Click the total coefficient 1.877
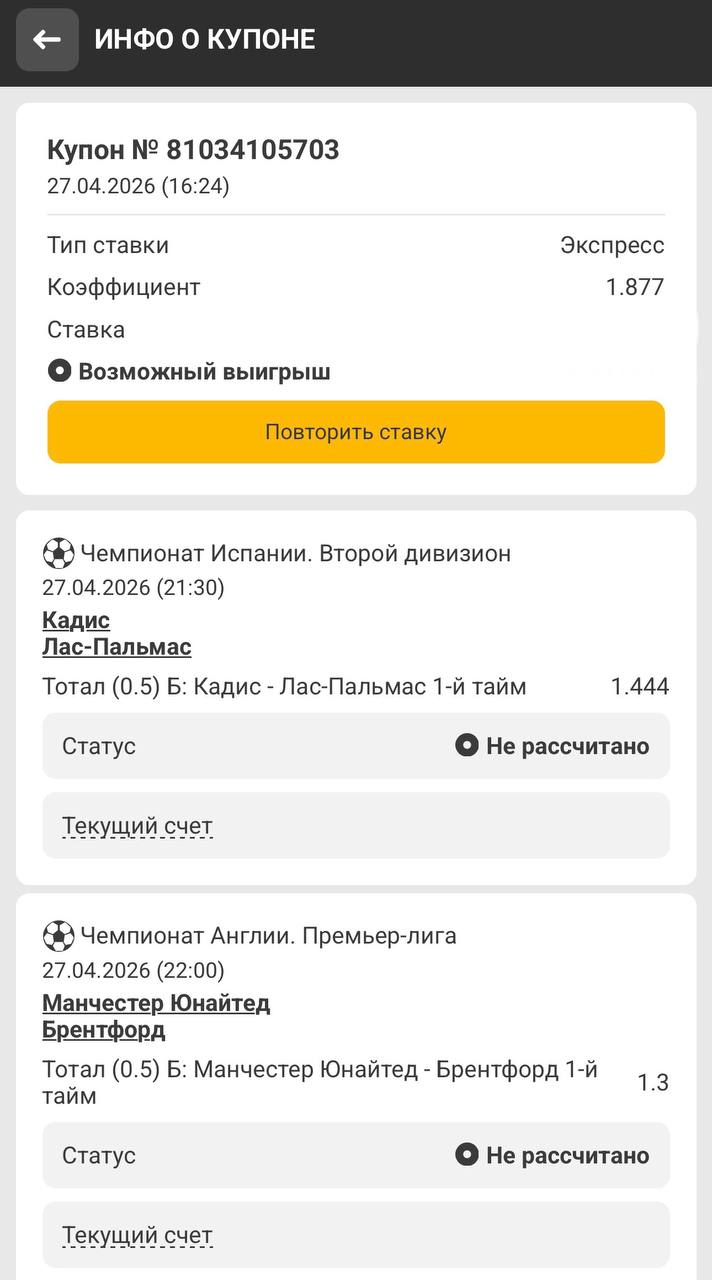 pyautogui.click(x=634, y=288)
